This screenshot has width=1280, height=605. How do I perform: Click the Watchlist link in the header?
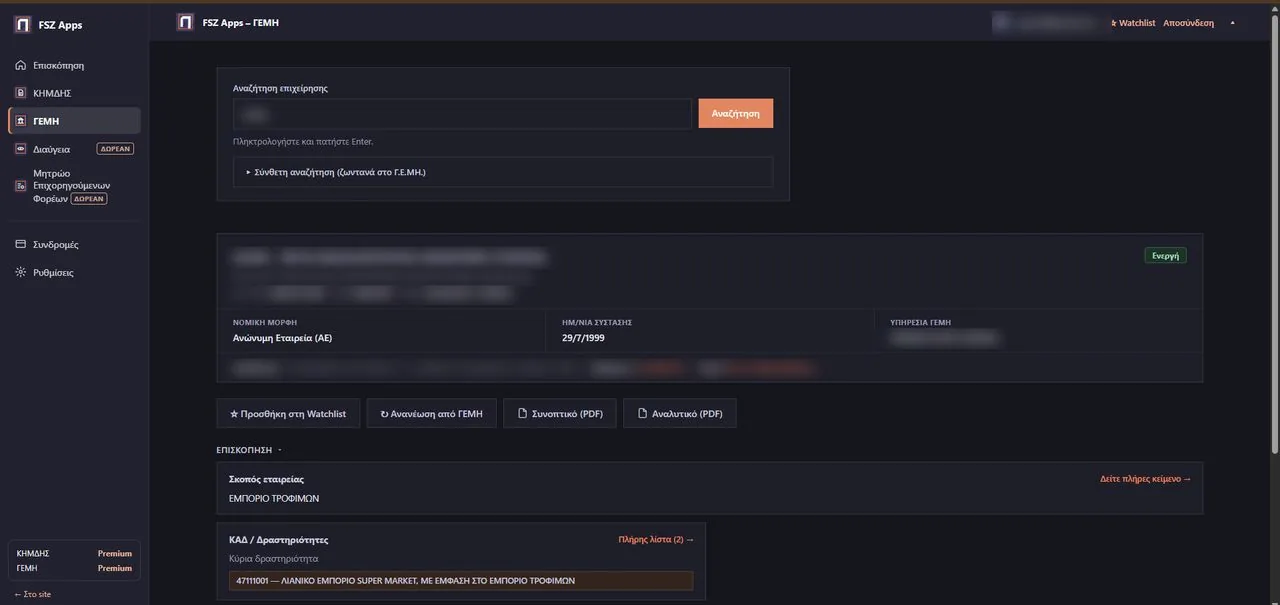(1133, 23)
